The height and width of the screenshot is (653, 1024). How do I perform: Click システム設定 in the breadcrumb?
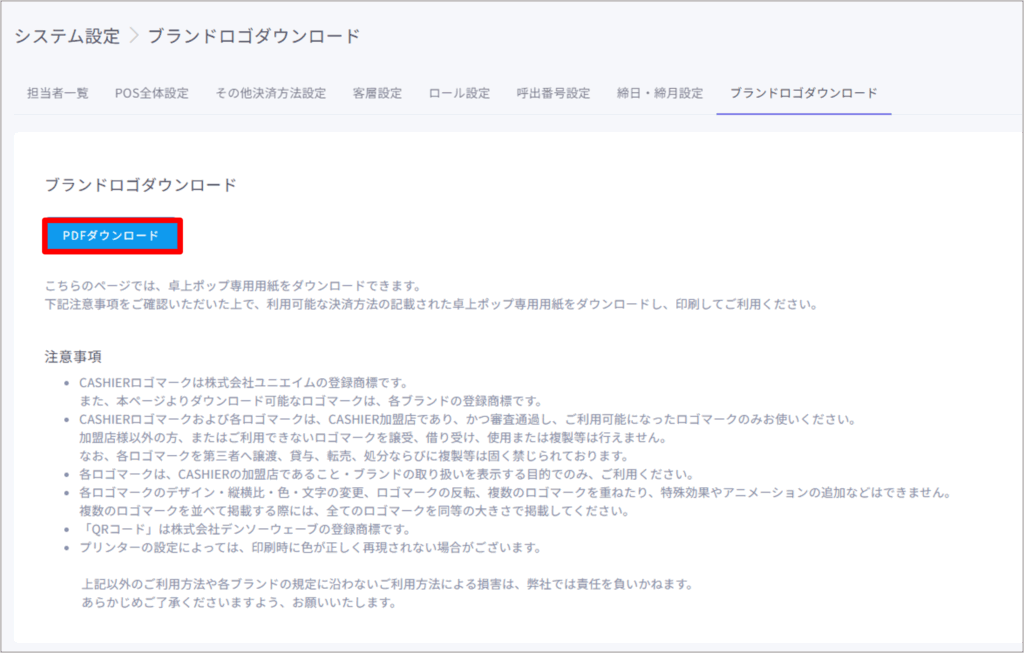(66, 36)
